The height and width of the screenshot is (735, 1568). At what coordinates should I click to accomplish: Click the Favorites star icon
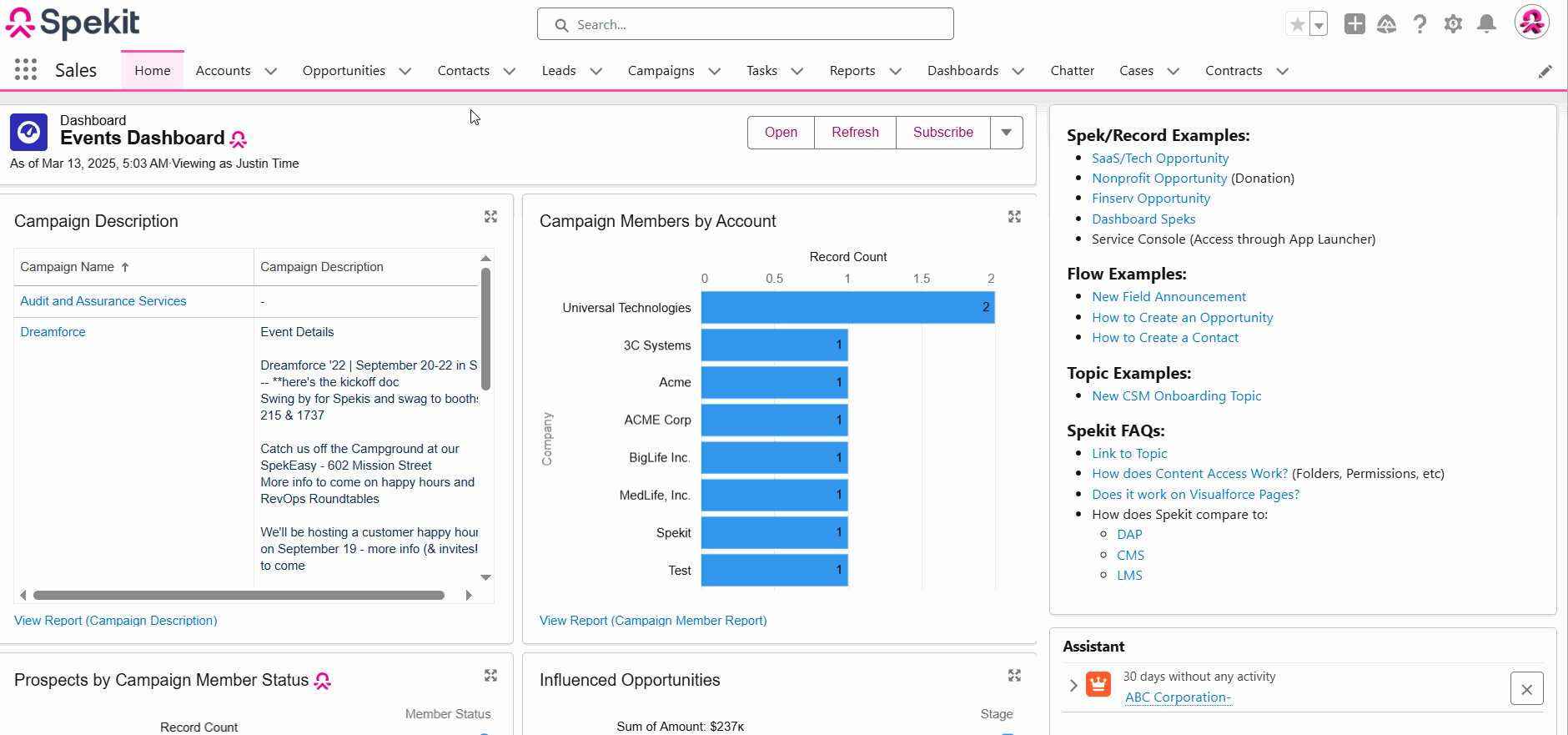tap(1298, 24)
